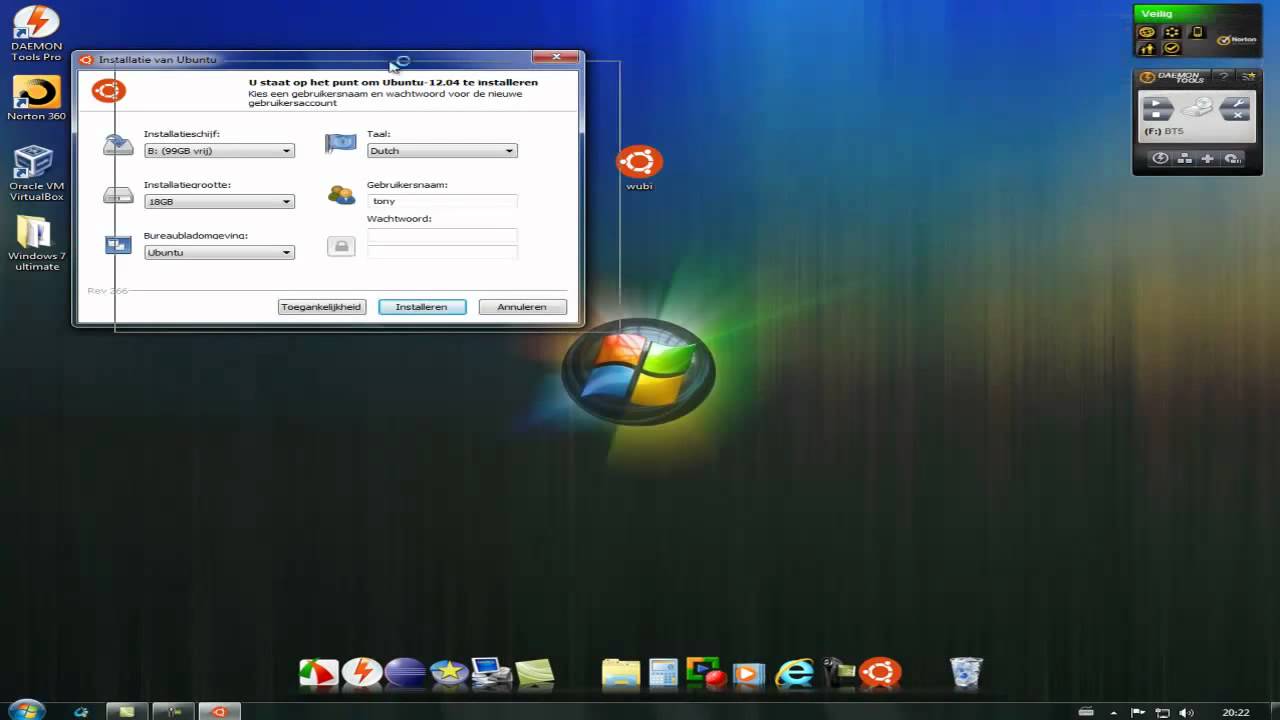The height and width of the screenshot is (720, 1280).
Task: Open Norton 360 desktop shortcut
Action: [x=37, y=98]
